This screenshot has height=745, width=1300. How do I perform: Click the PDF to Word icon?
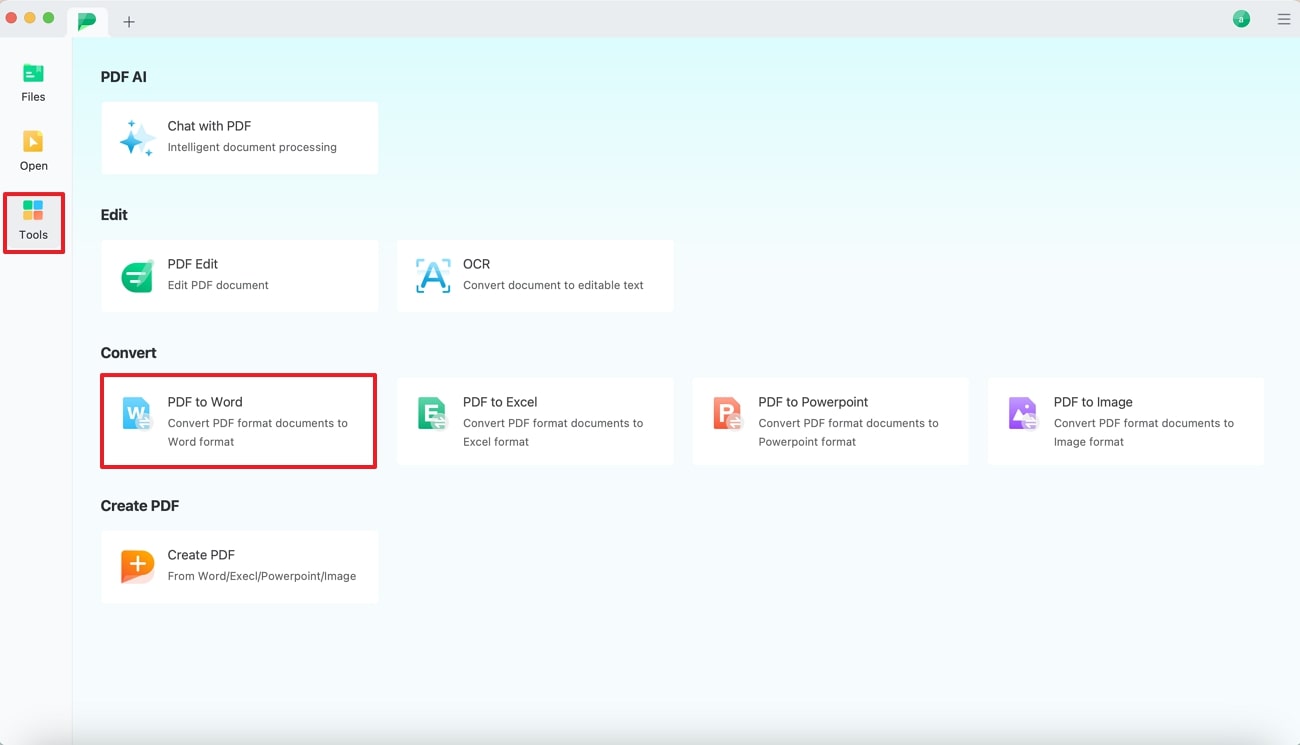coord(137,414)
